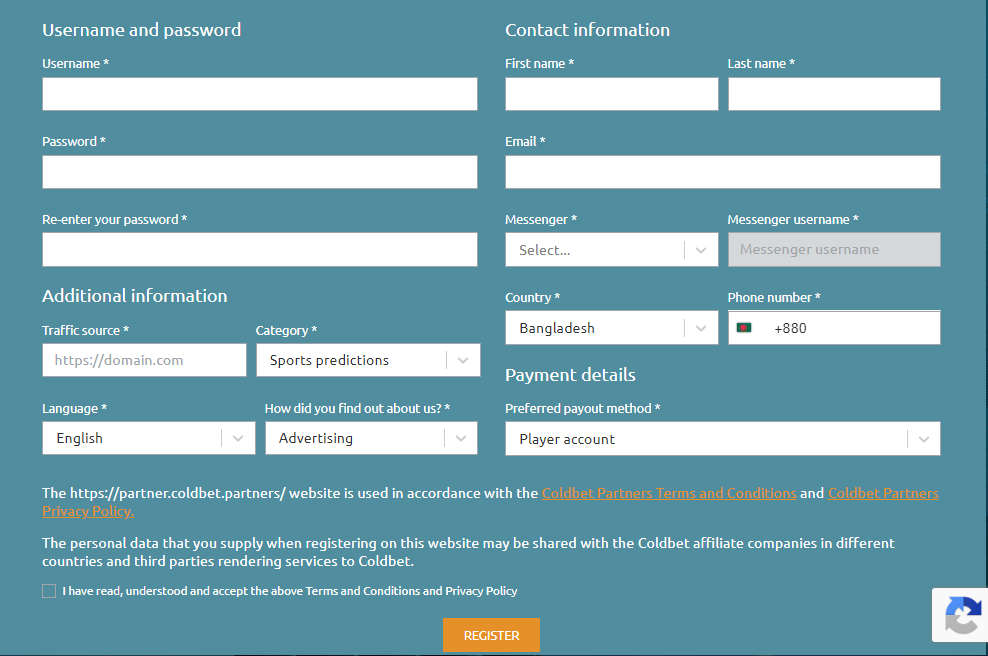Tick the accept Terms and Conditions checkbox
This screenshot has width=988, height=656.
tap(49, 591)
